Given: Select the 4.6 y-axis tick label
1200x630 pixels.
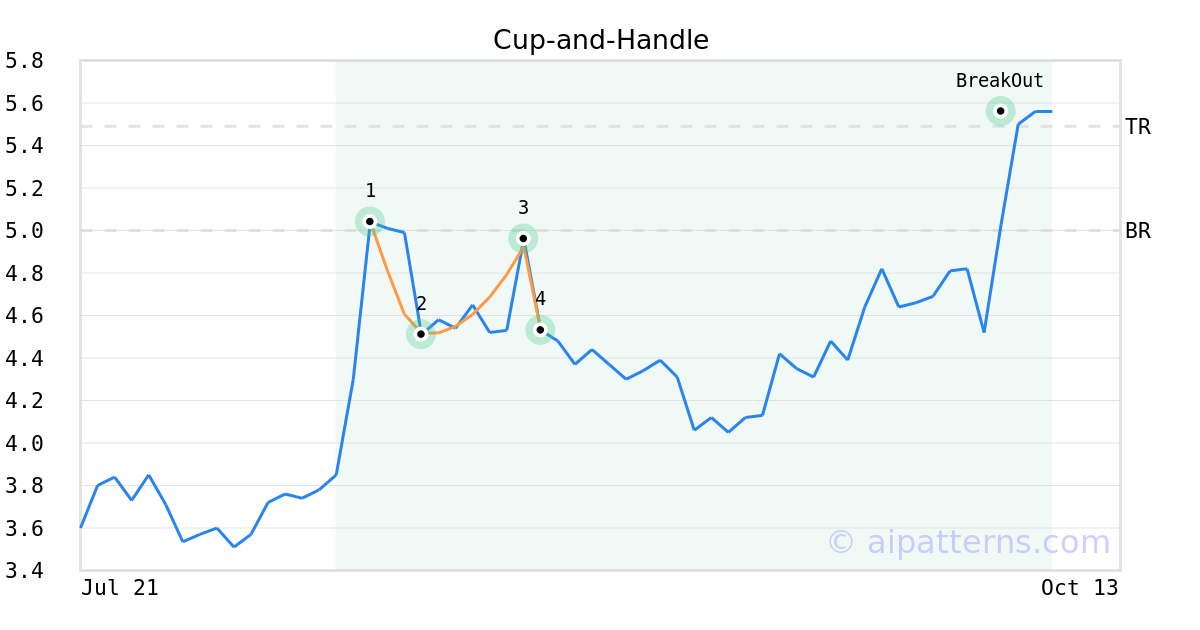Looking at the screenshot, I should (x=24, y=316).
